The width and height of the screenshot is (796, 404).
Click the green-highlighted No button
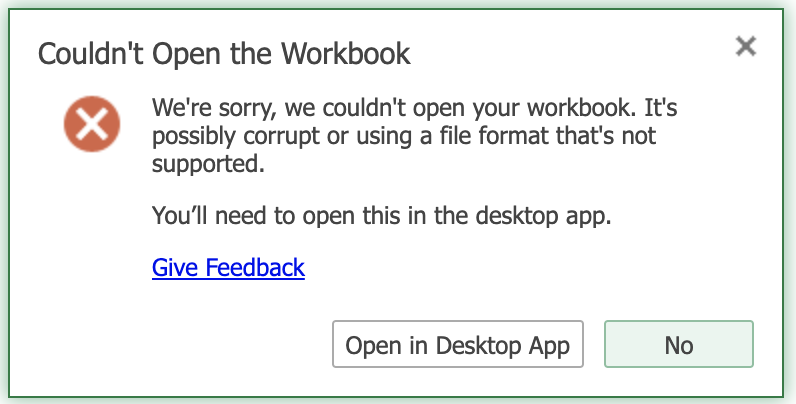[x=679, y=344]
